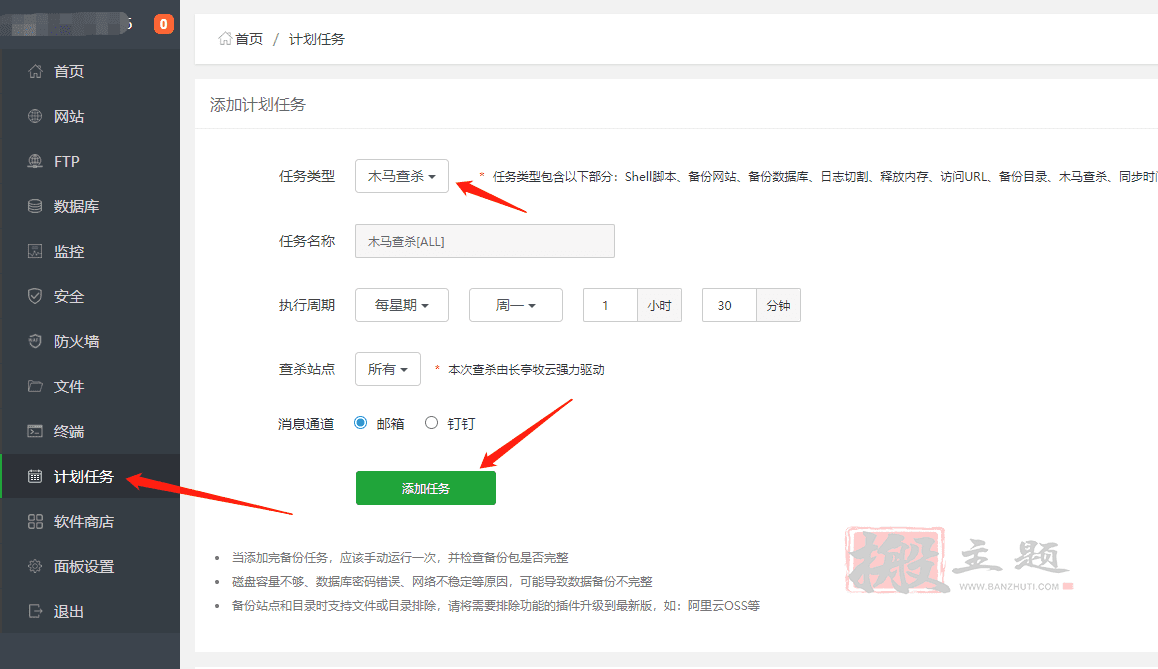Click the orange notification badge 0
Viewport: 1158px width, 669px height.
click(x=163, y=24)
